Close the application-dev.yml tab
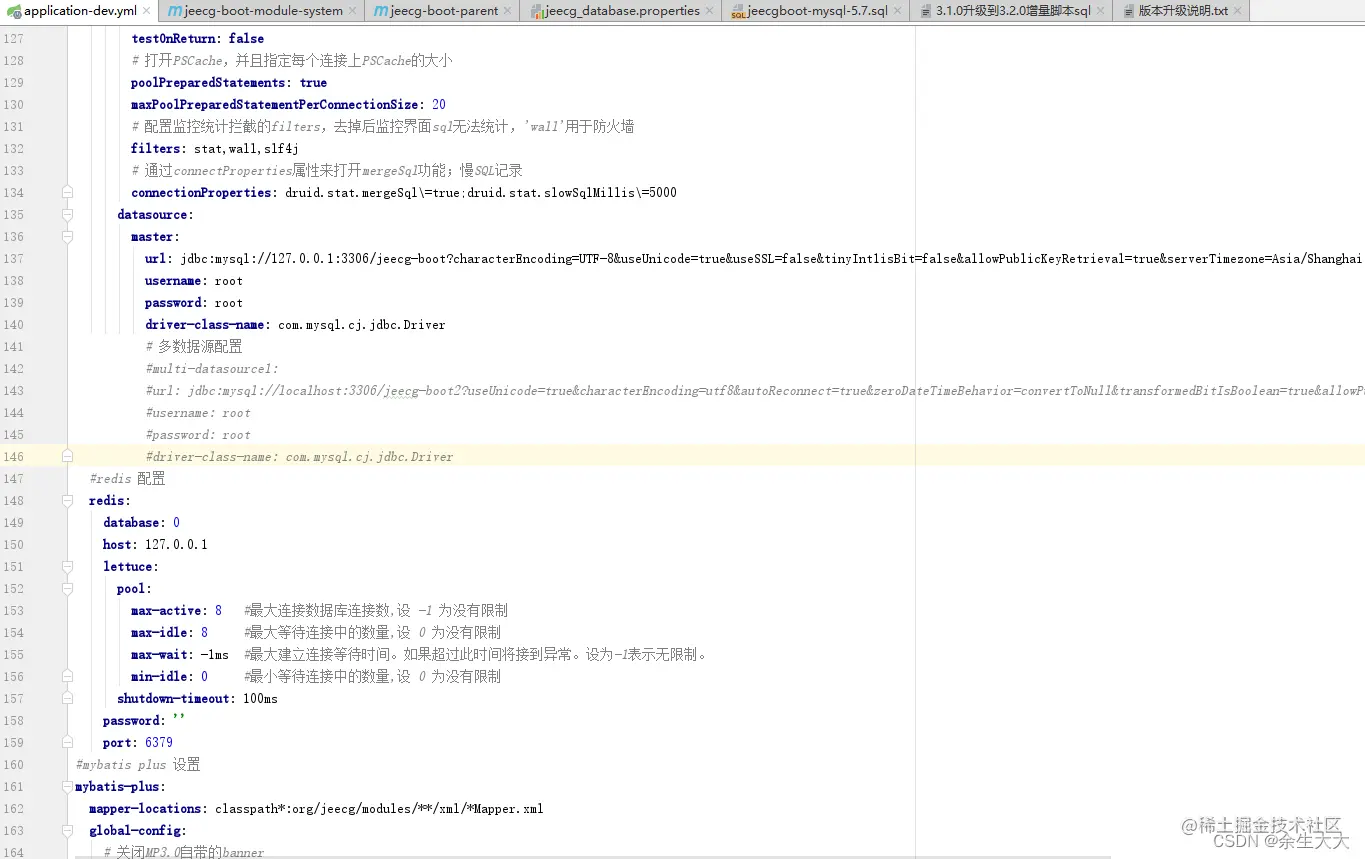This screenshot has width=1365, height=859. coord(146,11)
